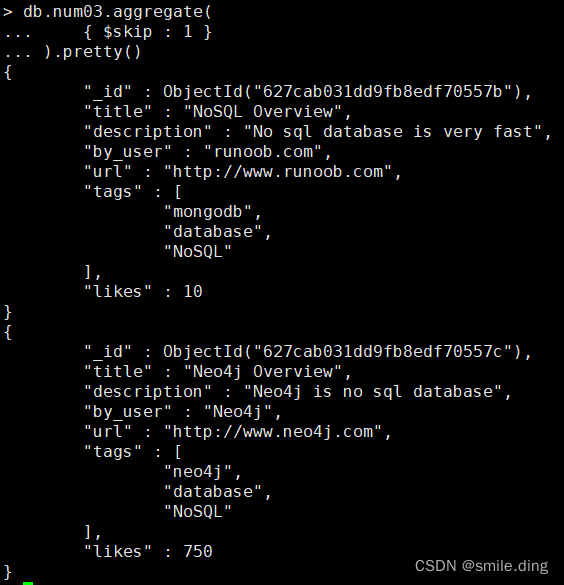Click the http://www.neo4j.com url

coord(273,432)
